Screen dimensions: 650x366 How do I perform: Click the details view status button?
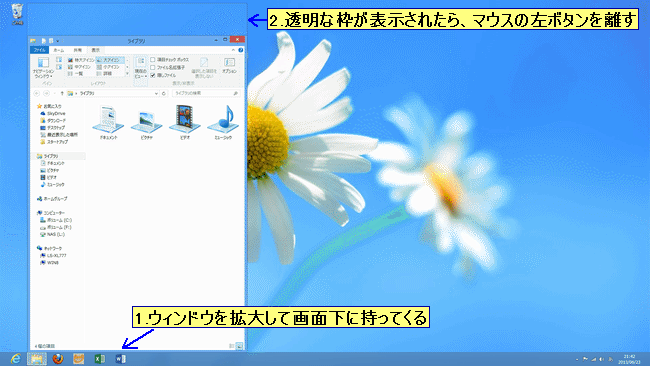tap(232, 346)
